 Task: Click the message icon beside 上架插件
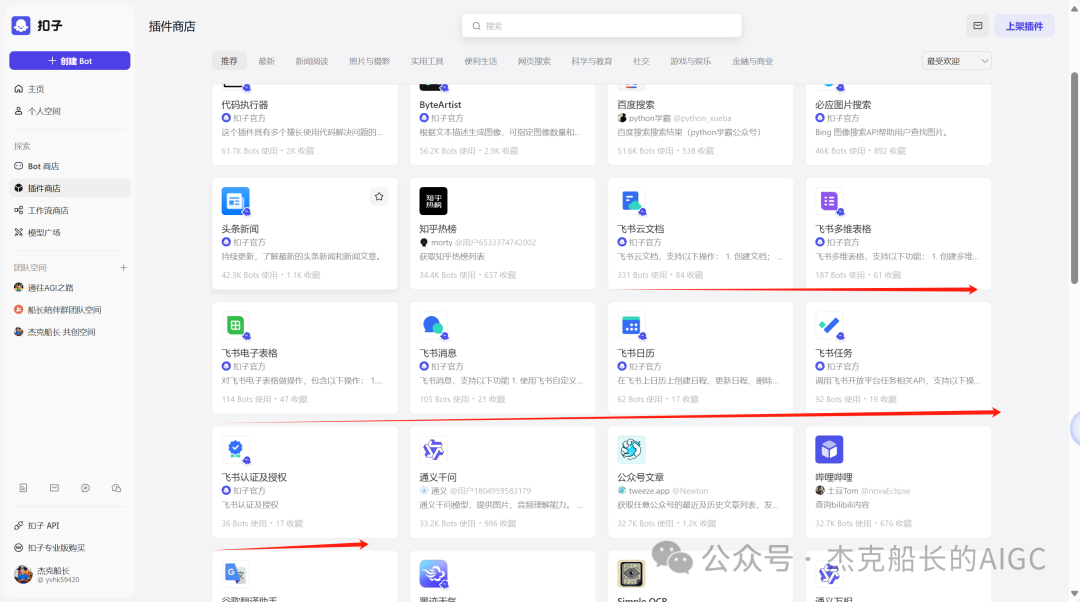[x=977, y=26]
